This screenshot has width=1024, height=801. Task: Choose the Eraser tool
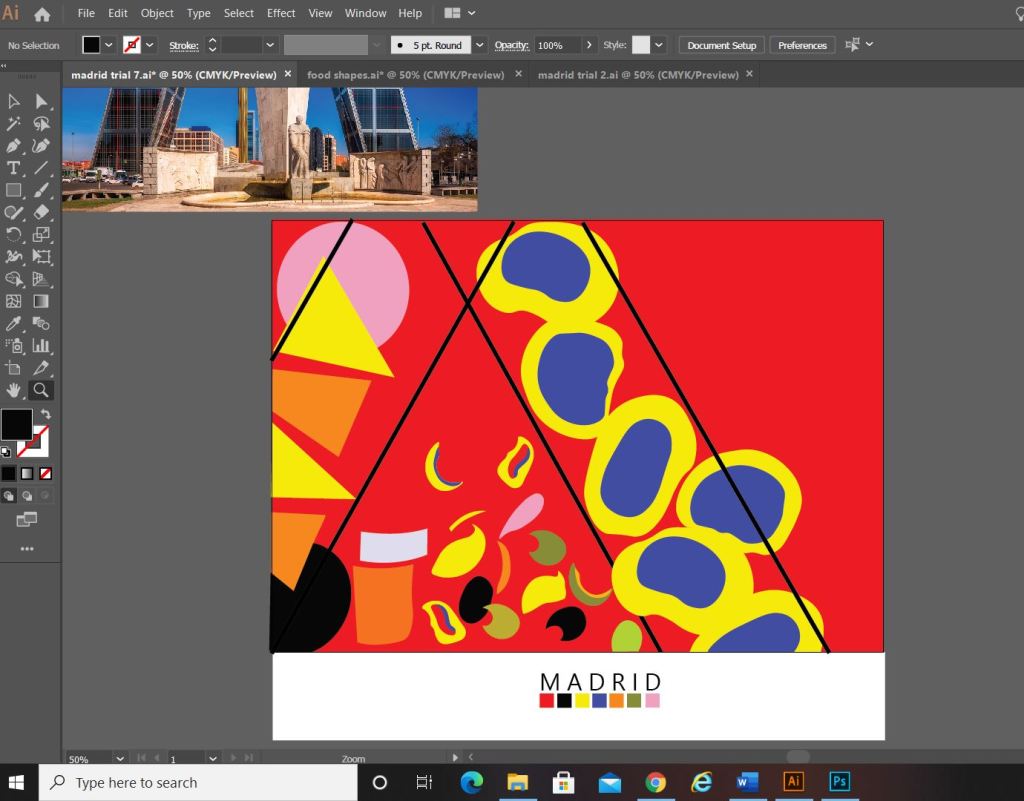41,212
